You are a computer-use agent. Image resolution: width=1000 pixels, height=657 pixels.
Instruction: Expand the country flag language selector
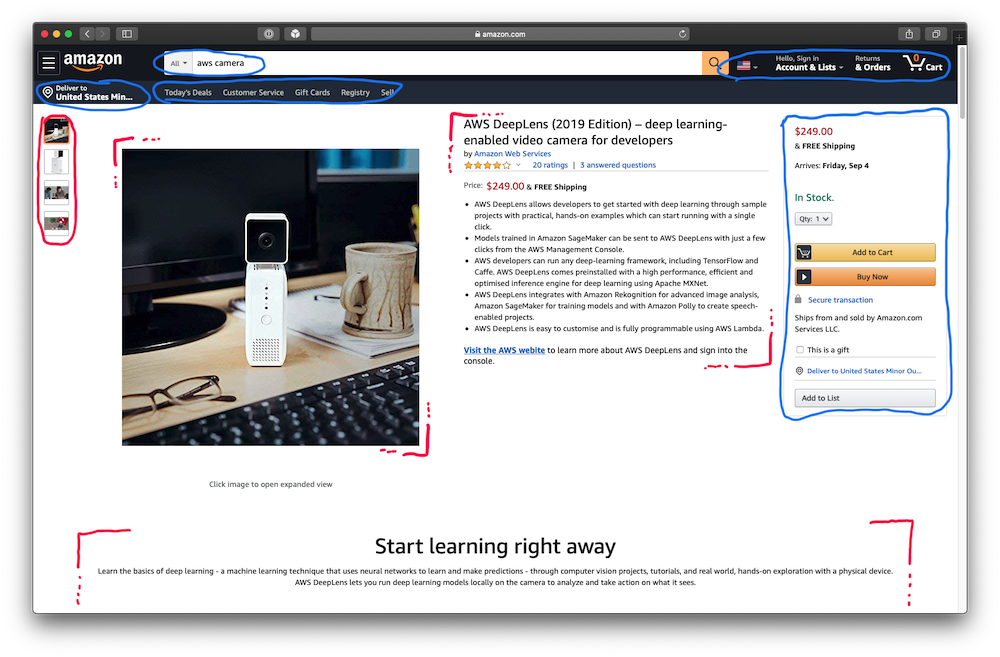click(747, 66)
